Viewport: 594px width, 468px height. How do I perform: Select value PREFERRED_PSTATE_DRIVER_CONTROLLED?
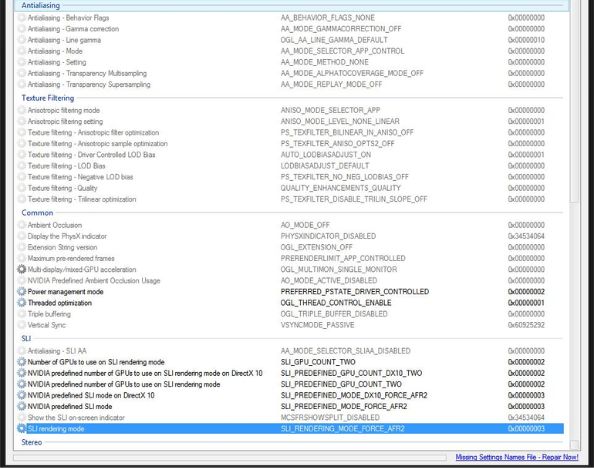(x=355, y=291)
